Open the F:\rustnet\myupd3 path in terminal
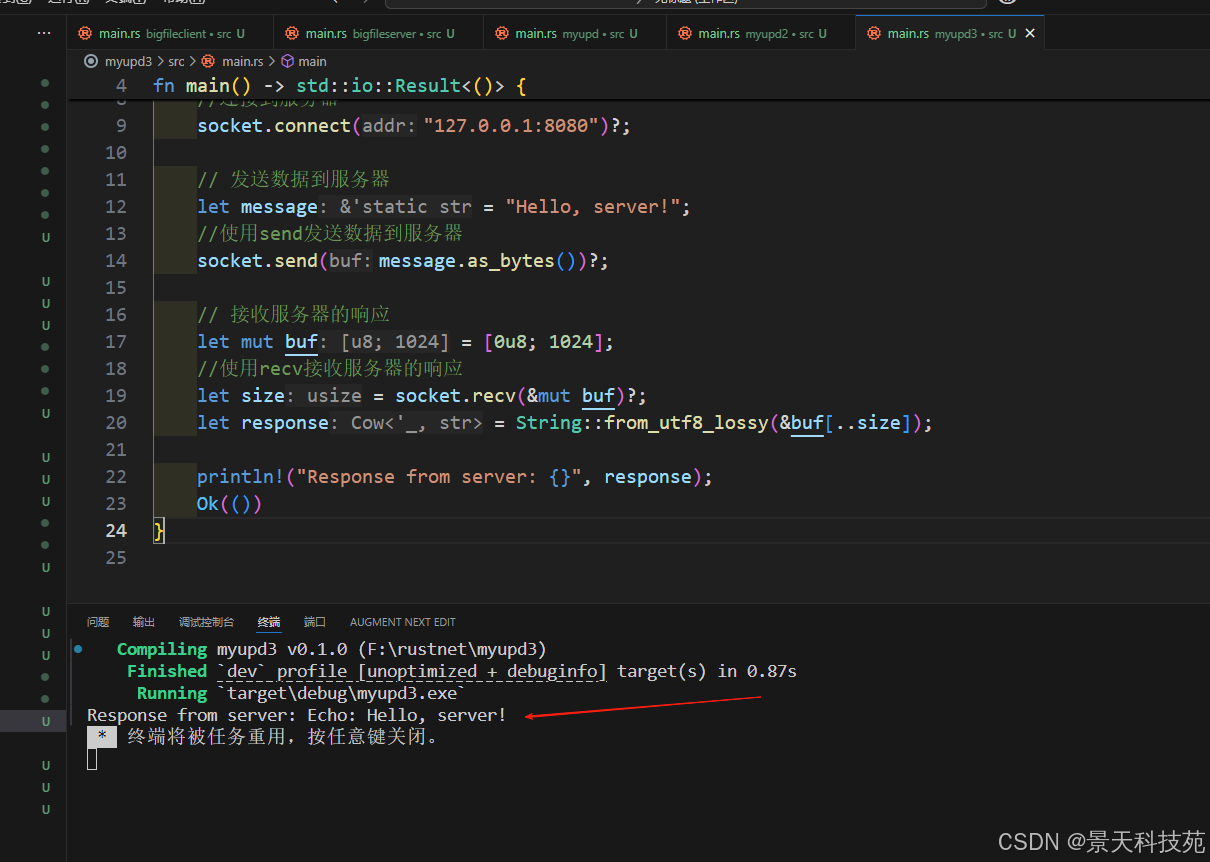This screenshot has height=862, width=1210. (x=451, y=650)
